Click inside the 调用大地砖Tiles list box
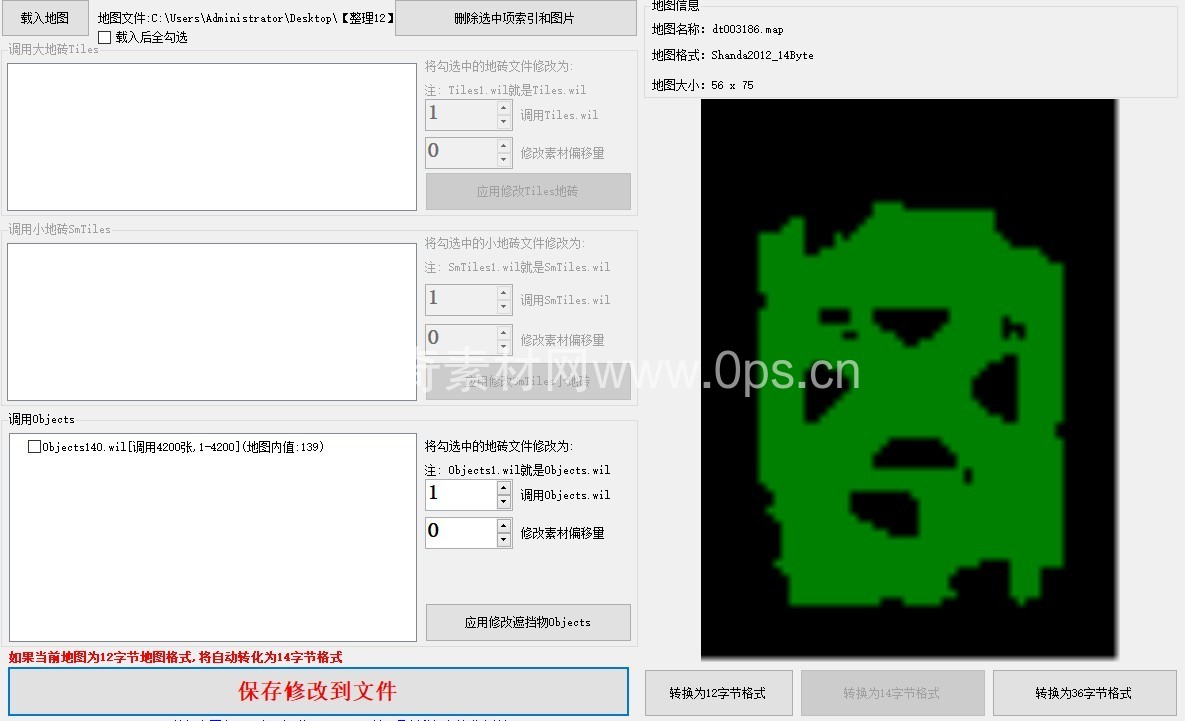 (211, 137)
